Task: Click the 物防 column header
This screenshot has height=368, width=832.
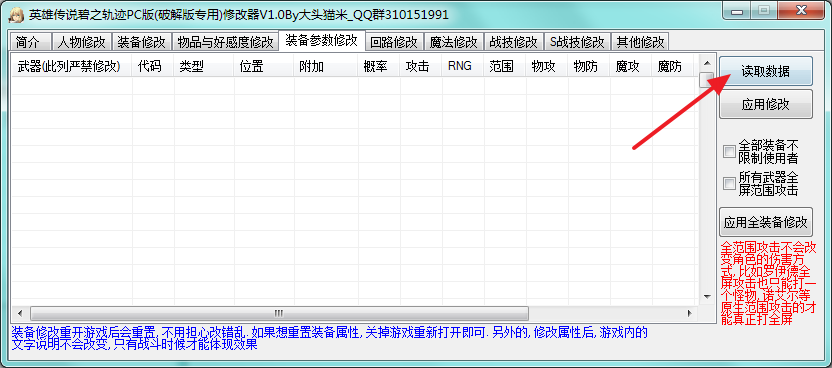Action: pos(589,66)
